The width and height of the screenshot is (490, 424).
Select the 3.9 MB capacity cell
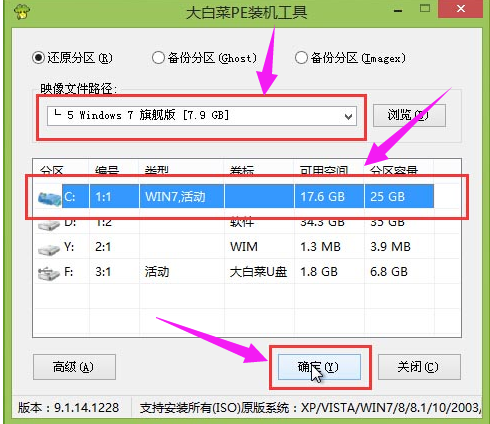[390, 247]
